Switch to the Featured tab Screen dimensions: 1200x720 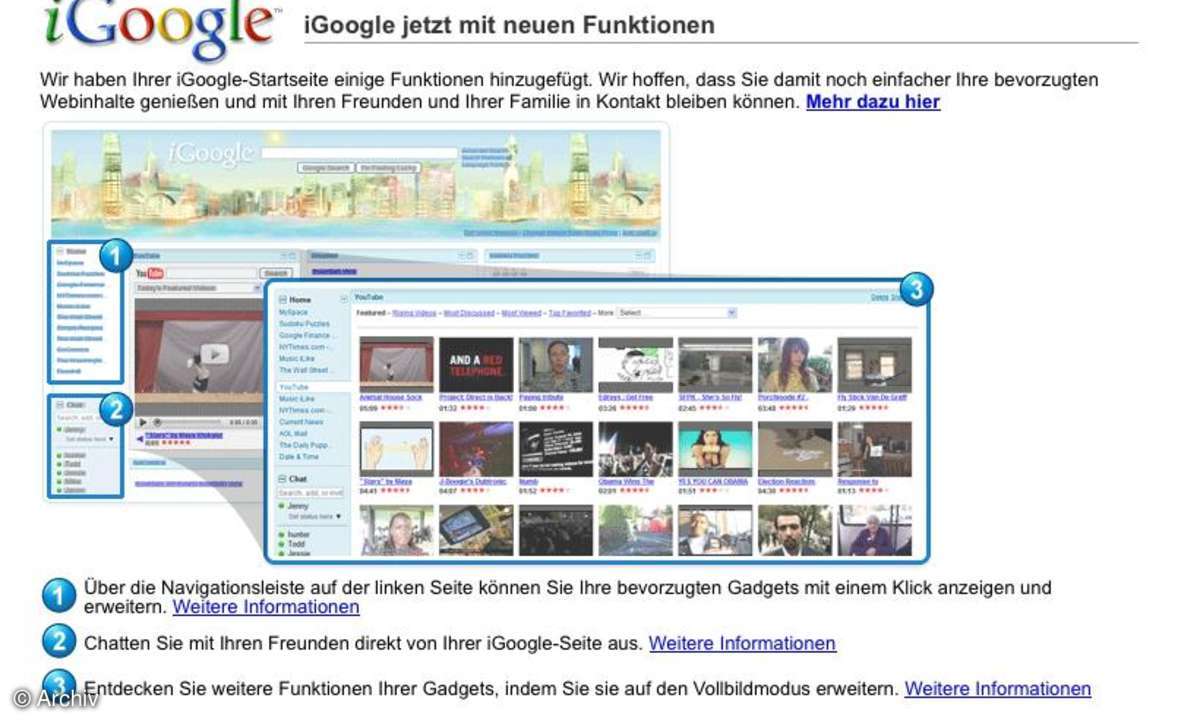click(371, 313)
